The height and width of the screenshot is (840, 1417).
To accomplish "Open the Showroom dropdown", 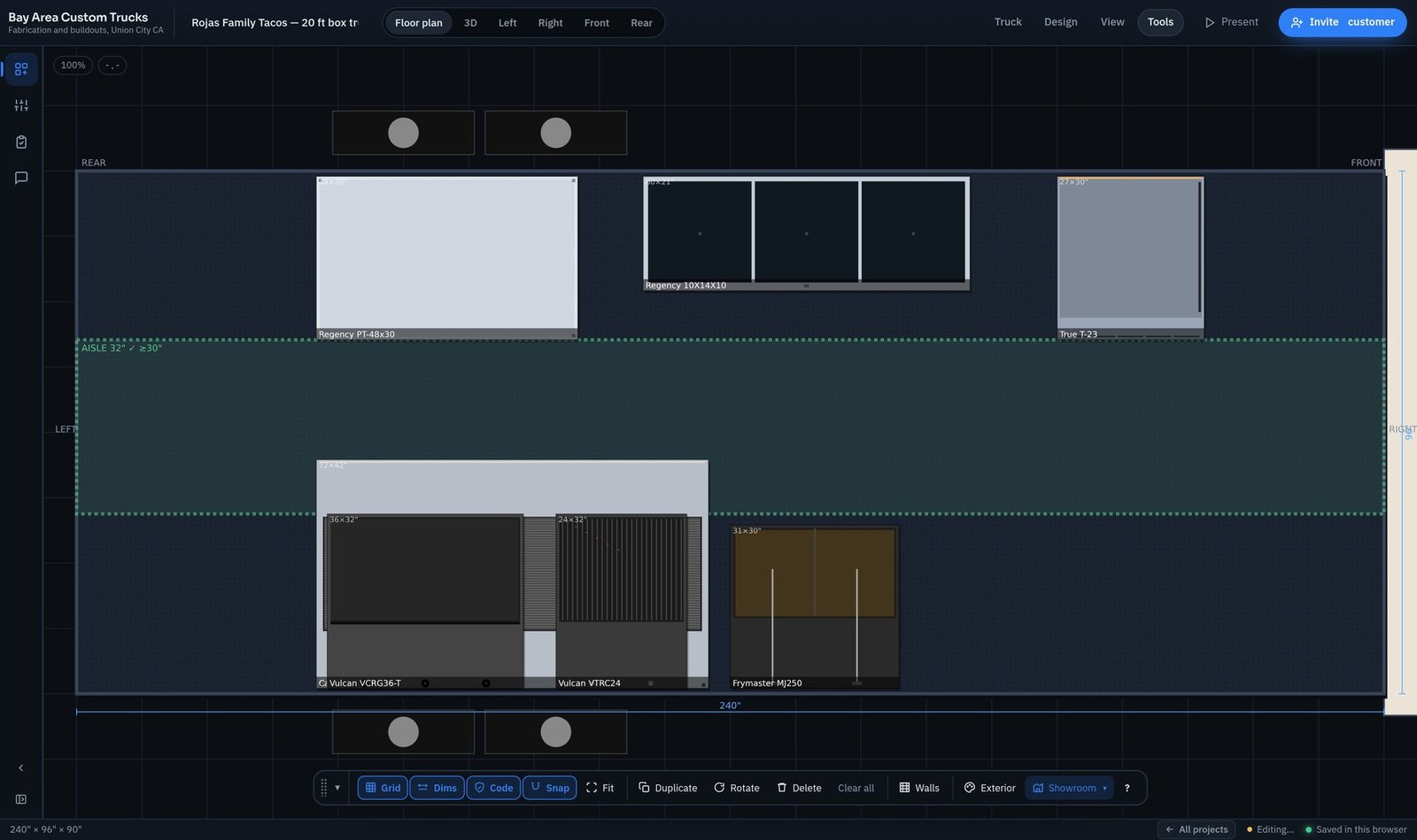I will pos(1070,788).
